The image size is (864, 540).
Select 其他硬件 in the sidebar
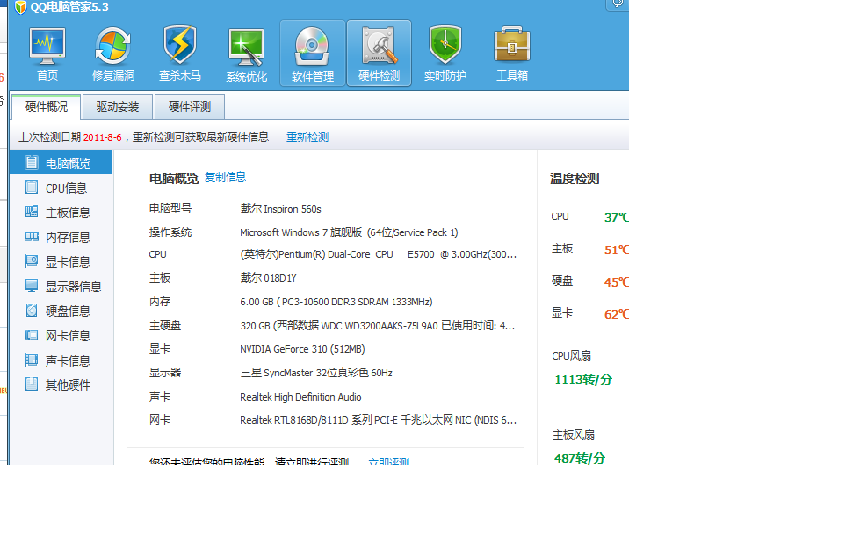coord(65,385)
